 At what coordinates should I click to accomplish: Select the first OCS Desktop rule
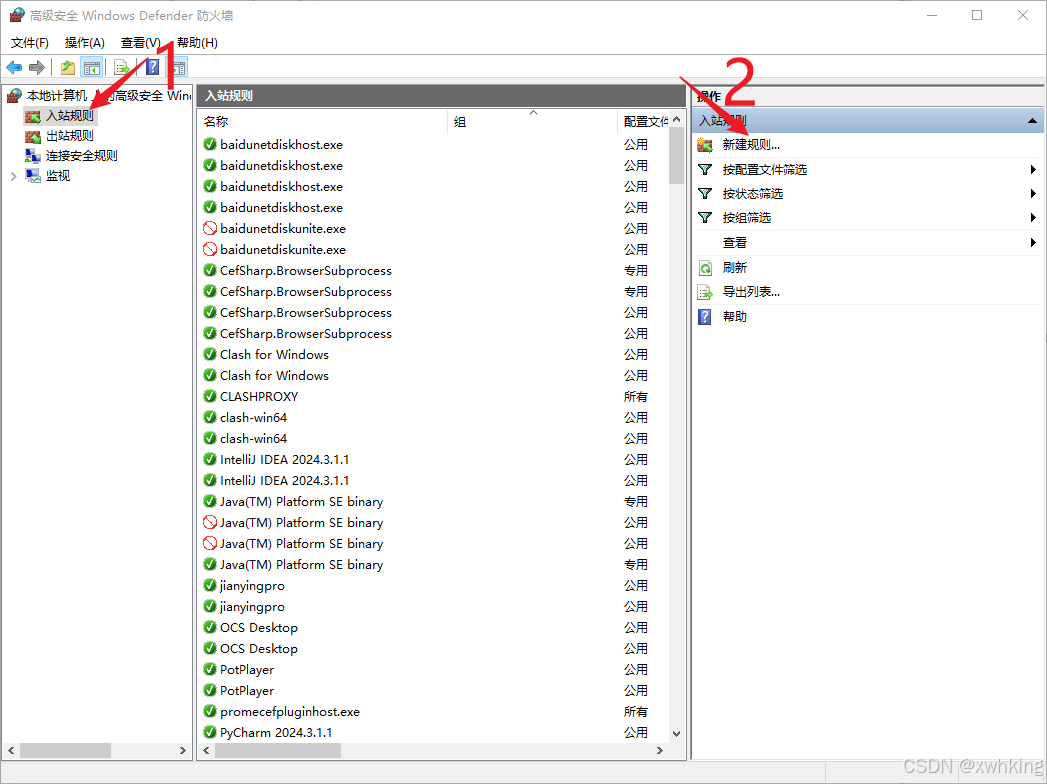(x=259, y=628)
